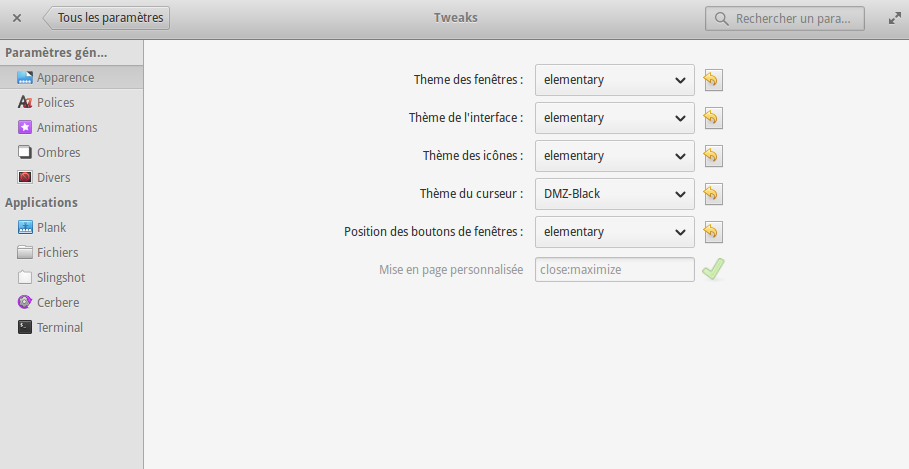
Task: Reset the Thème du curseur setting
Action: (713, 194)
